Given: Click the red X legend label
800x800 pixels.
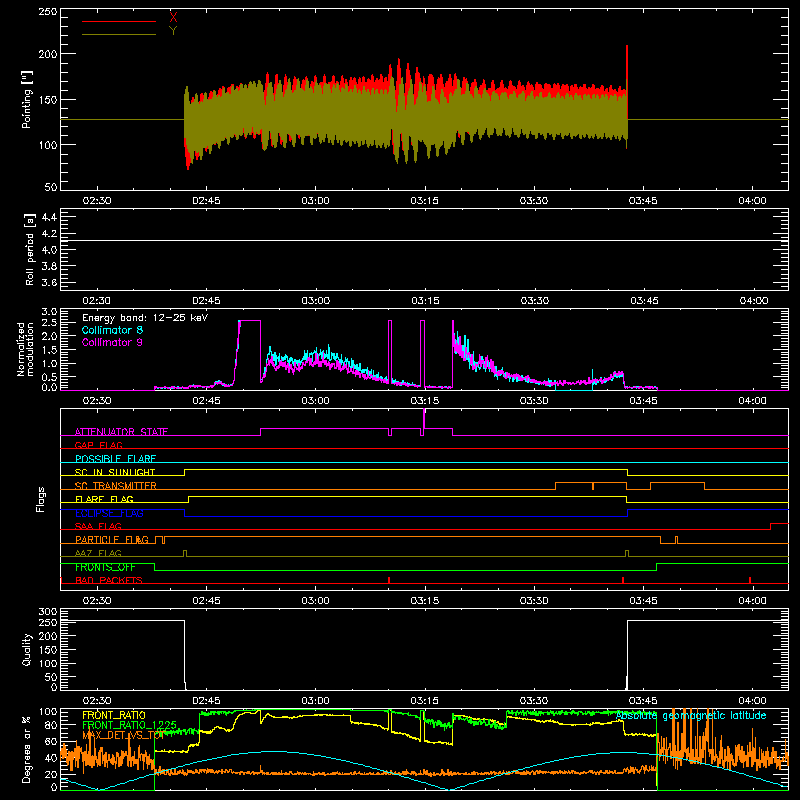Looking at the screenshot, I should pos(173,17).
